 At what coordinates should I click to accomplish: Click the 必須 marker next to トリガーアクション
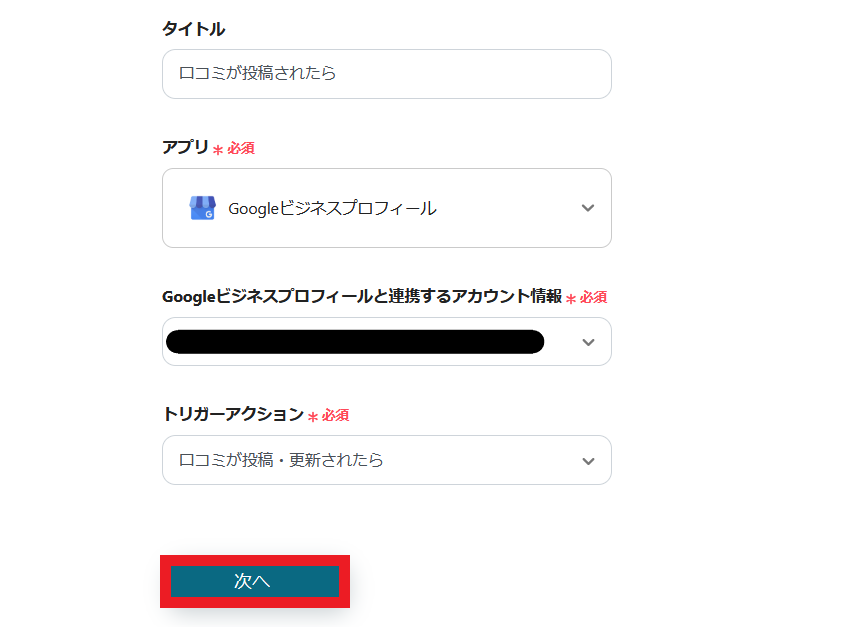[x=336, y=415]
